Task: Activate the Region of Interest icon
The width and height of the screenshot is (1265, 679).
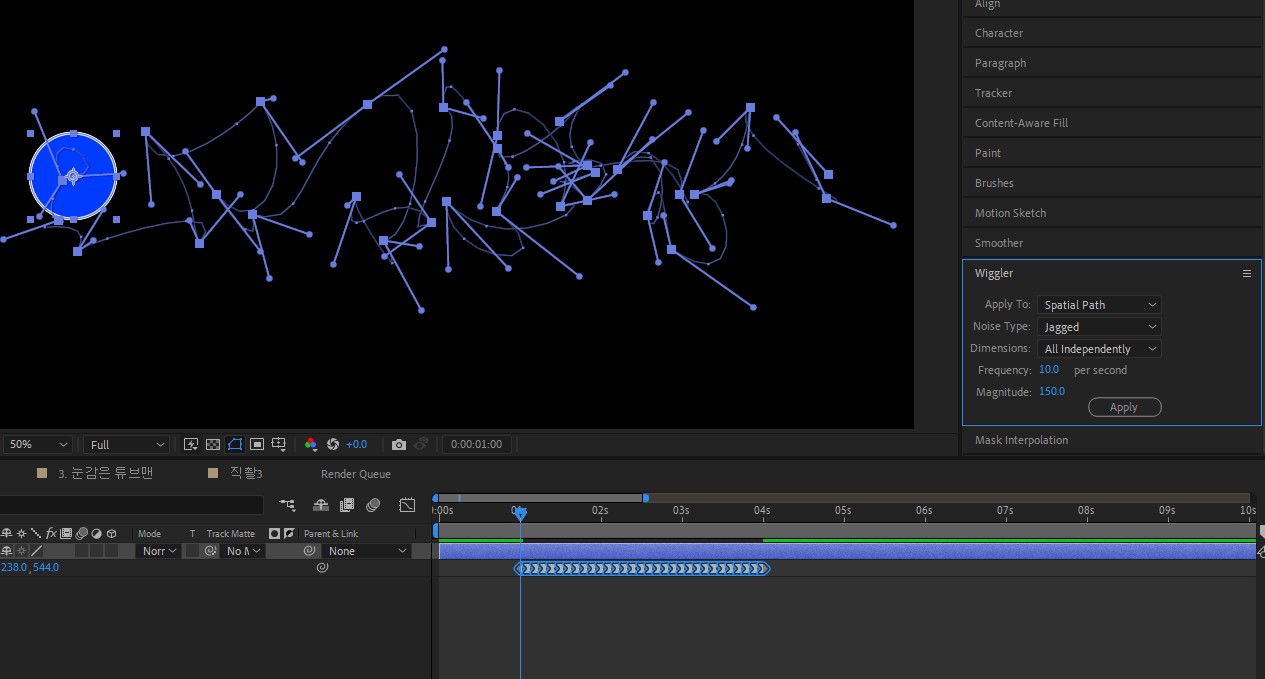Action: (x=257, y=444)
